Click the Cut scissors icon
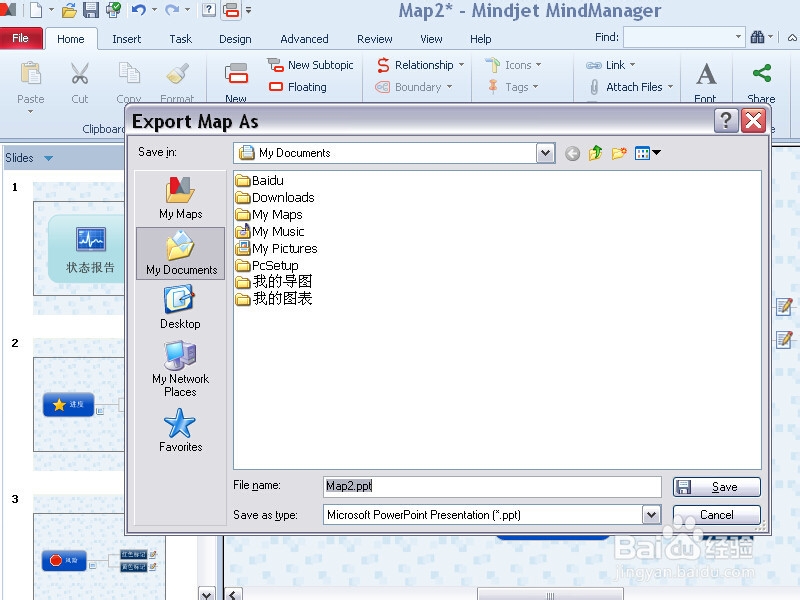 click(x=80, y=74)
